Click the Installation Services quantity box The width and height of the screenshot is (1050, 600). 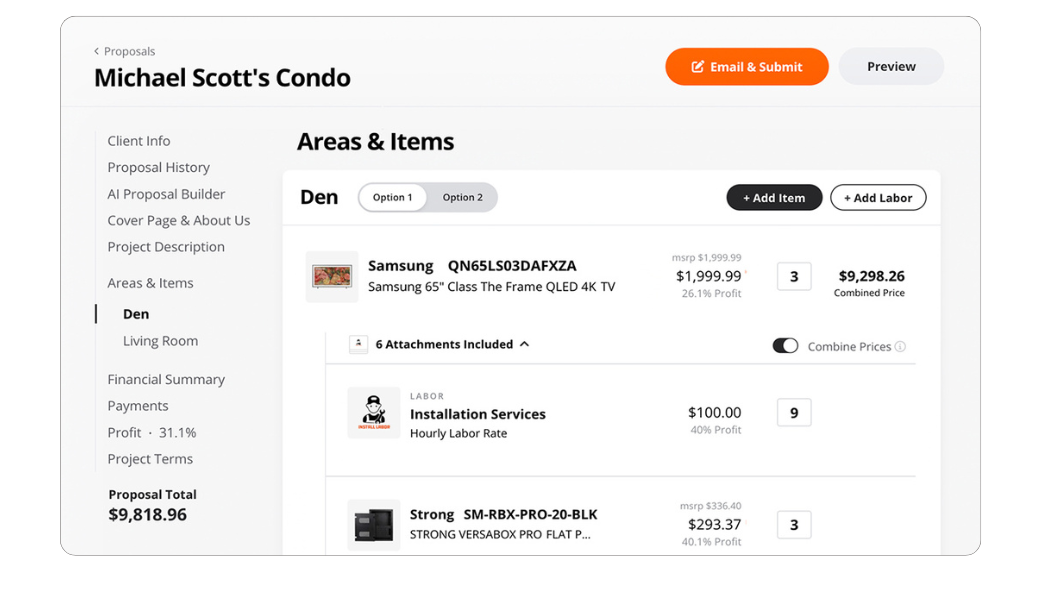click(x=794, y=413)
